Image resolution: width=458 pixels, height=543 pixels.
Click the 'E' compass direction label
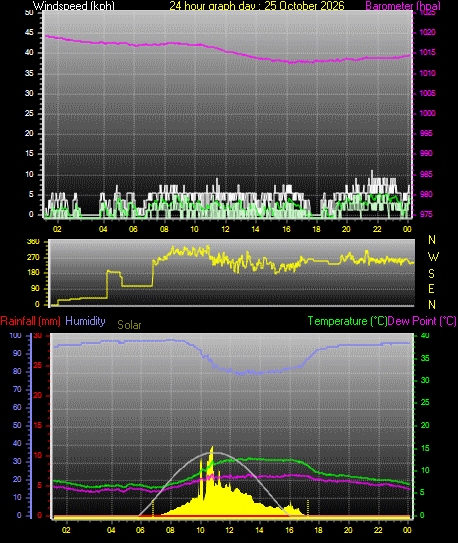tap(431, 288)
